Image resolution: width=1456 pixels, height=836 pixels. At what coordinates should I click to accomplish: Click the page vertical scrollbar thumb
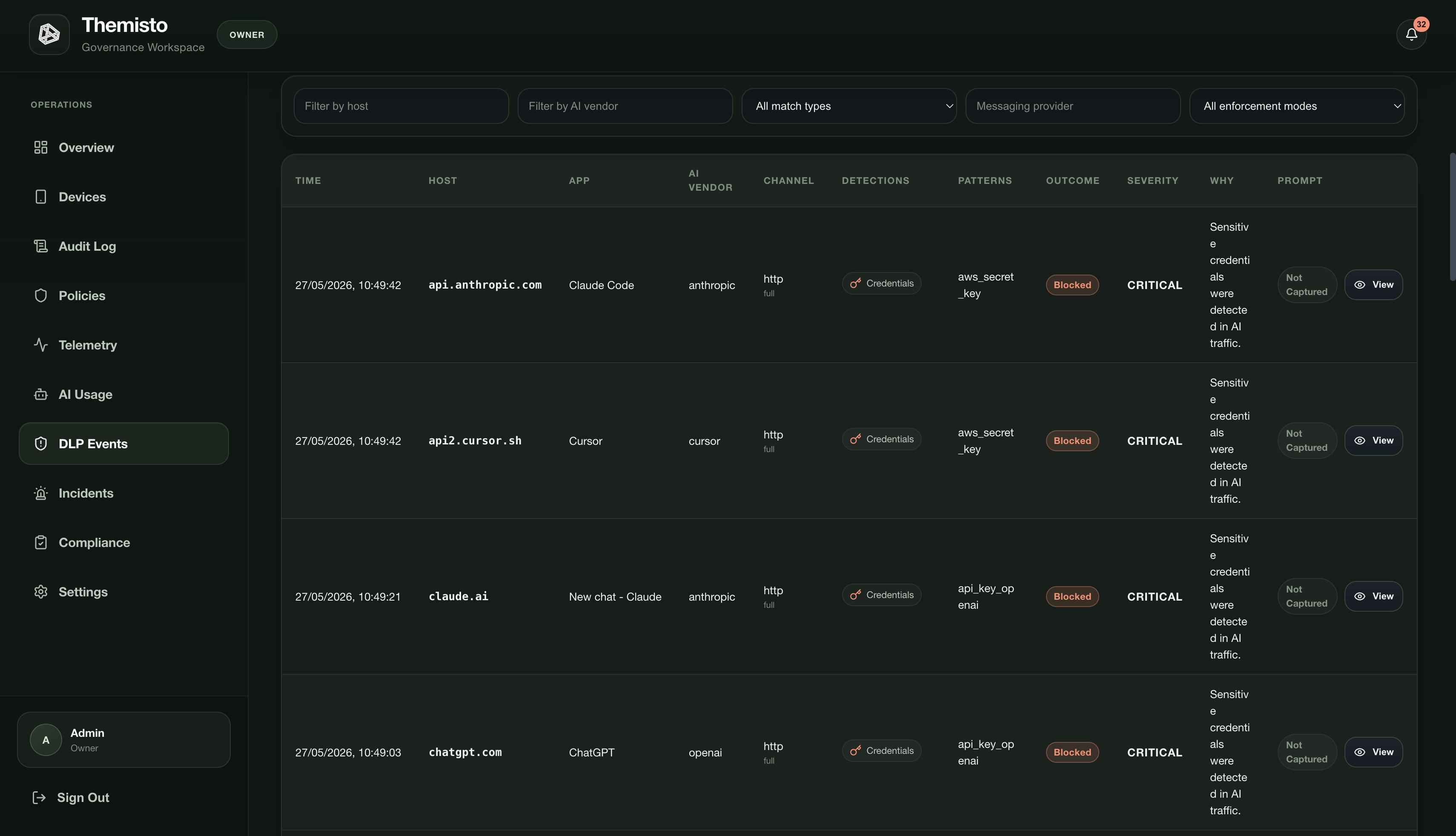coord(1453,217)
